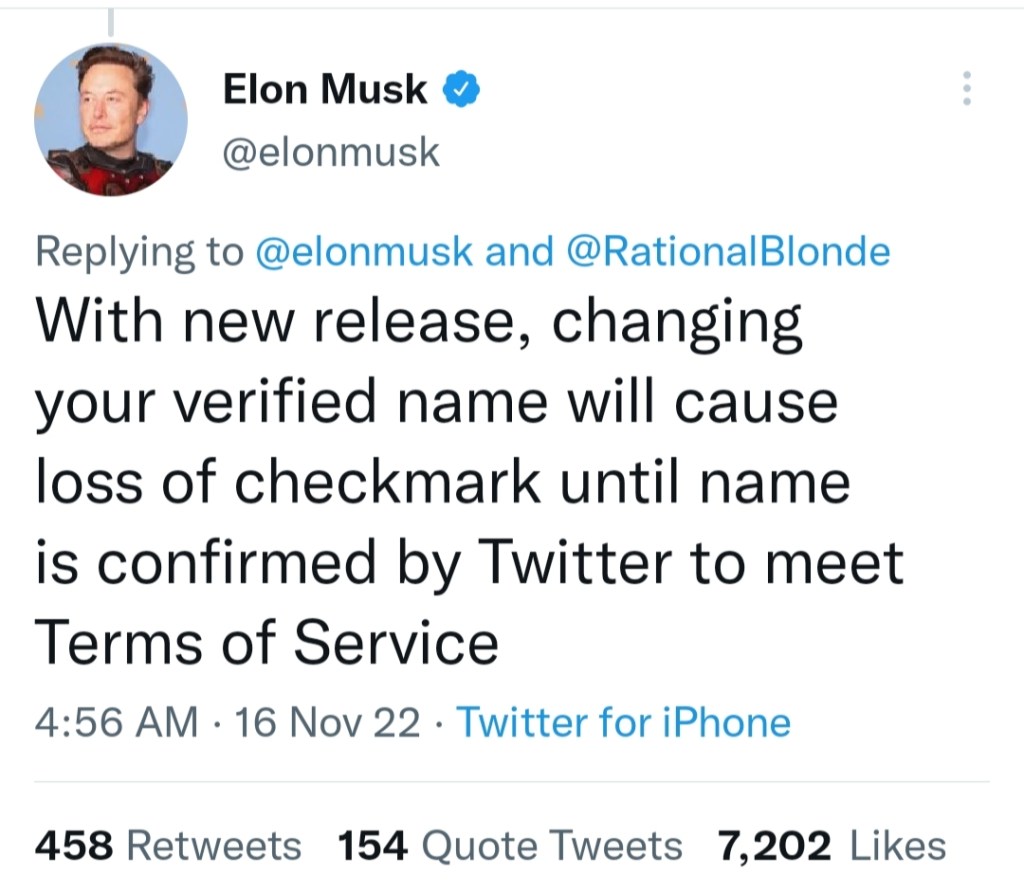Viewport: 1024px width, 894px height.
Task: Click the "Twitter for iPhone" source link
Action: click(x=623, y=721)
